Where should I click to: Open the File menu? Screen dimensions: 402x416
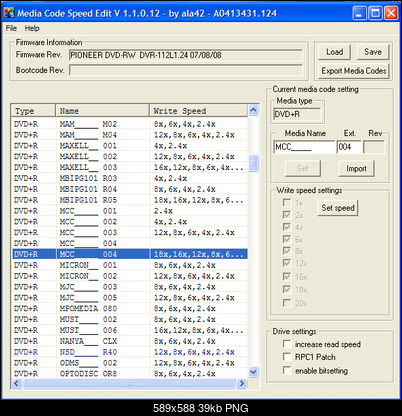click(11, 28)
